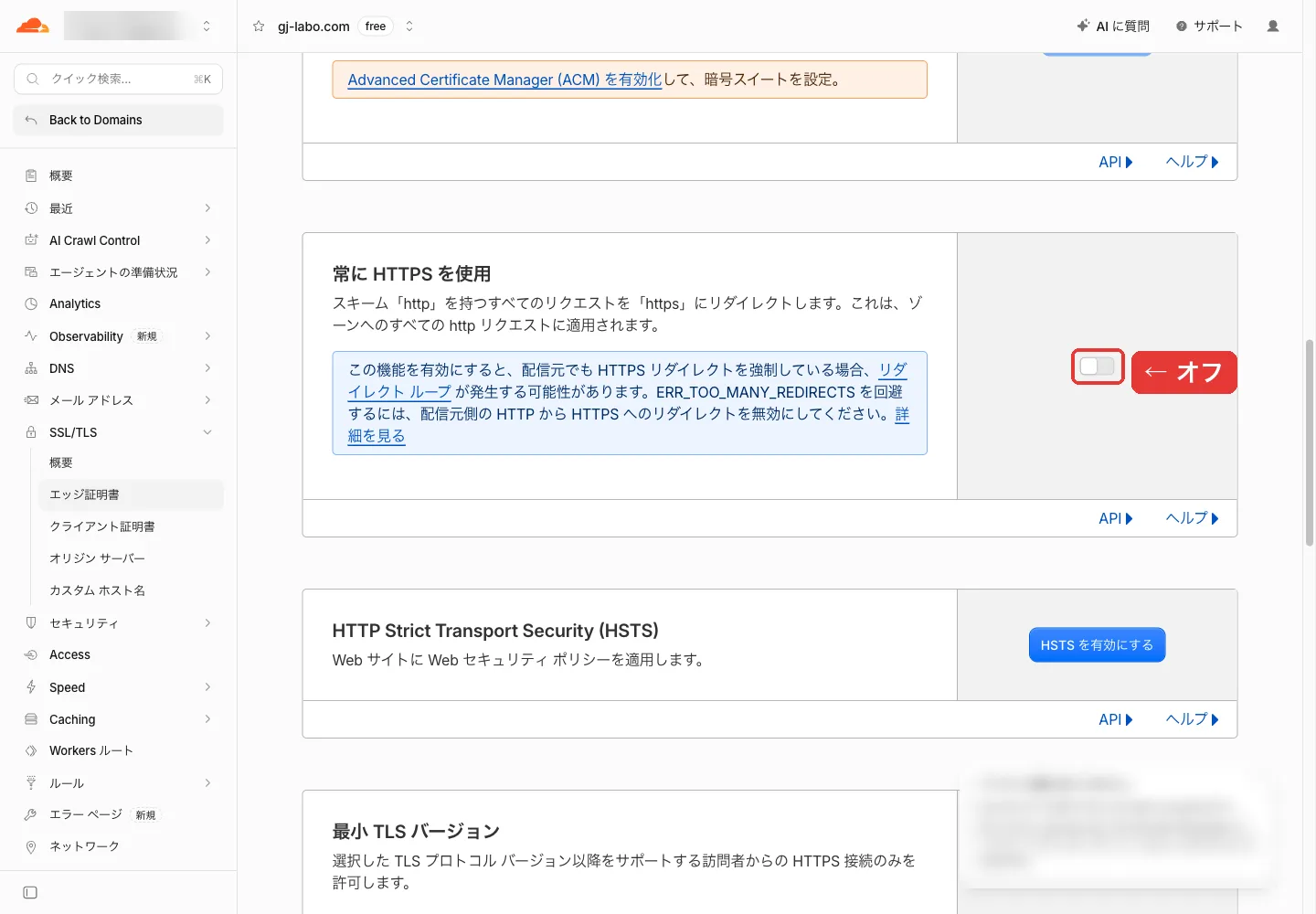Open the Analytics menu item
1316x914 pixels.
[x=118, y=303]
